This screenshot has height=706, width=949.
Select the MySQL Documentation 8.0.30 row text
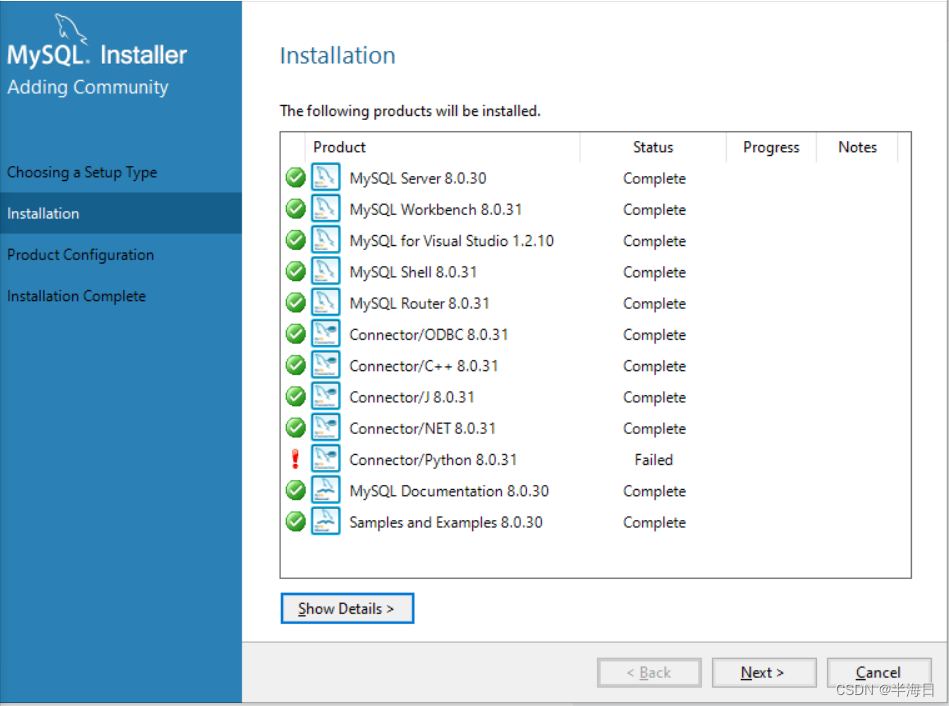point(449,491)
